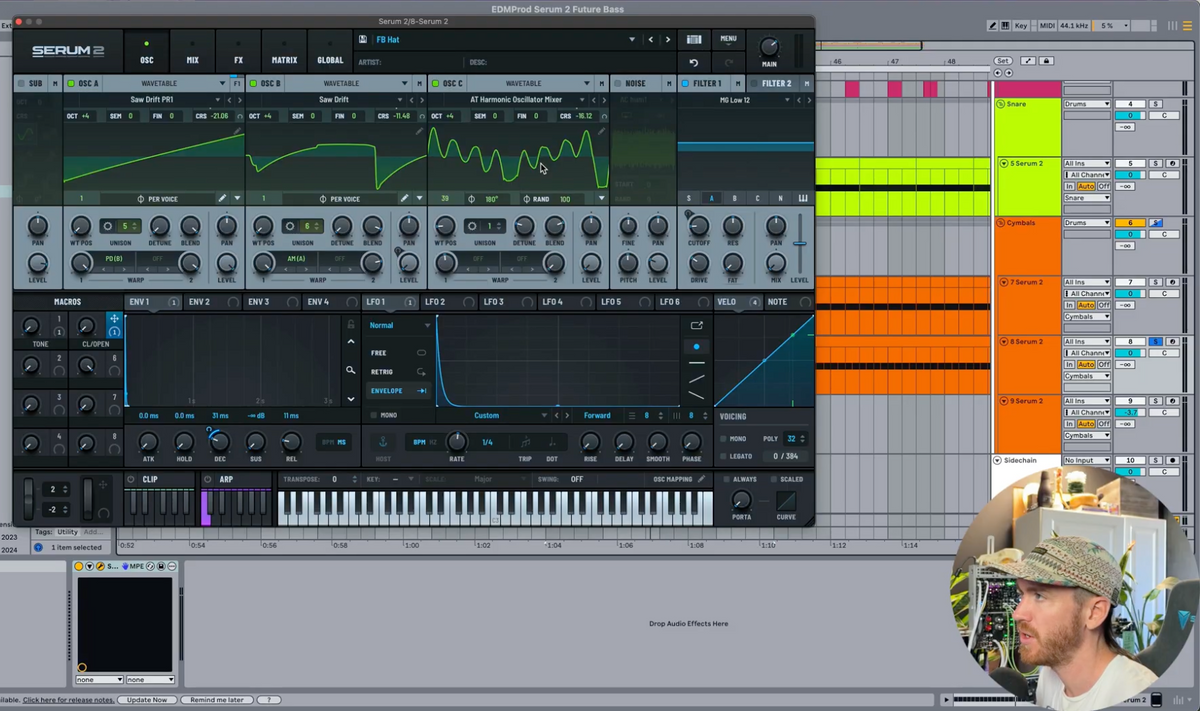Toggle the ARP power button
Screen dimensions: 1200x711
209,479
